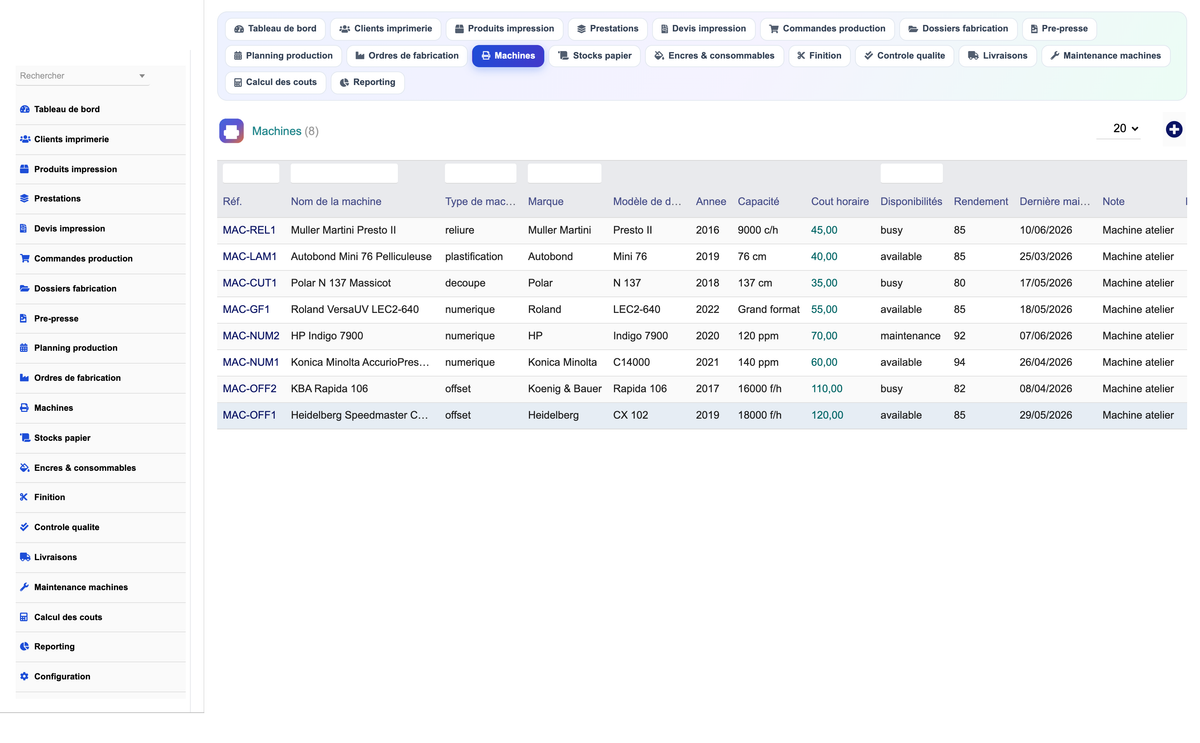This screenshot has height=743, width=1200.
Task: Open machine record MAC-LAM1
Action: [250, 257]
